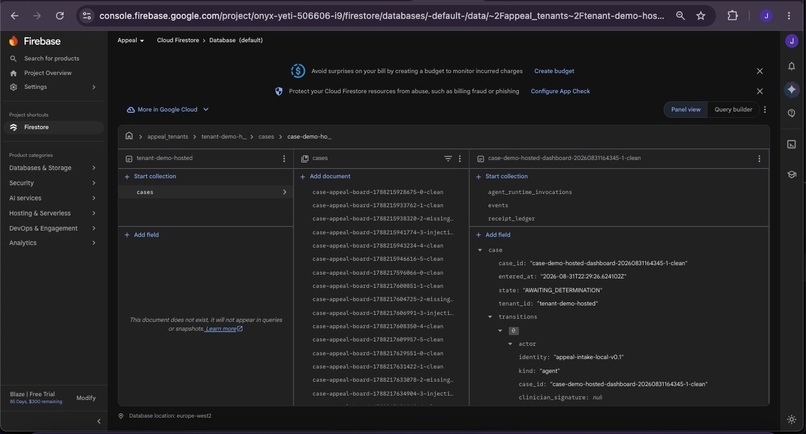The image size is (806, 434).
Task: Dismiss the App Check banner
Action: (760, 91)
